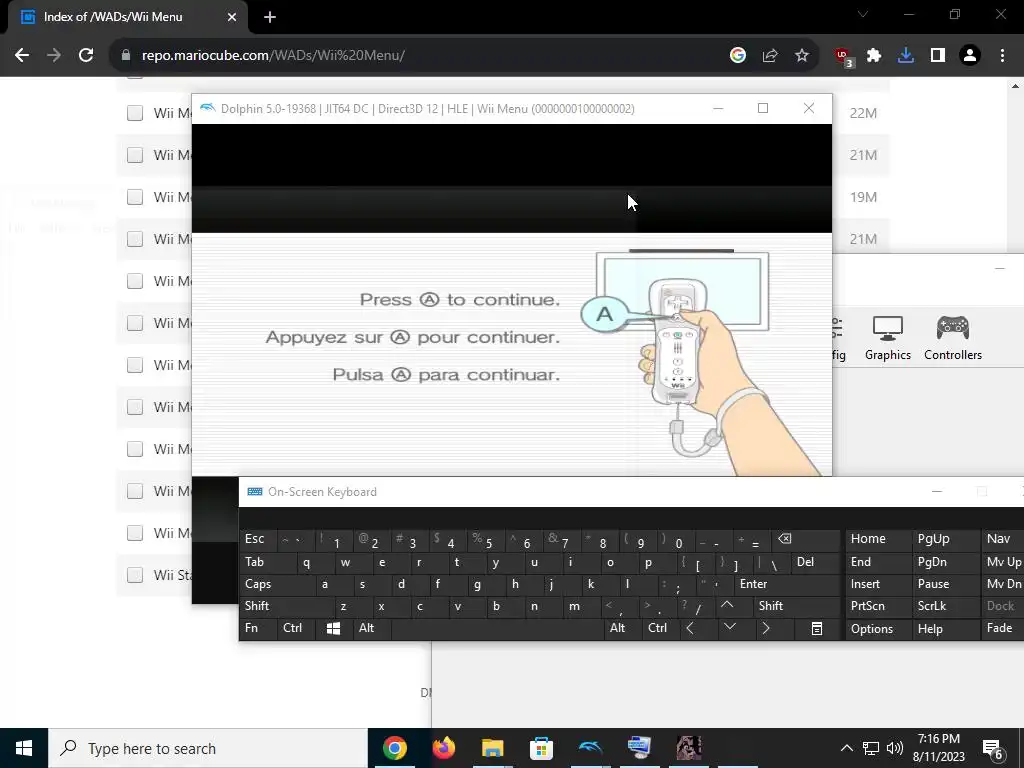Tick the checkbox next to Wii St row

(135, 575)
